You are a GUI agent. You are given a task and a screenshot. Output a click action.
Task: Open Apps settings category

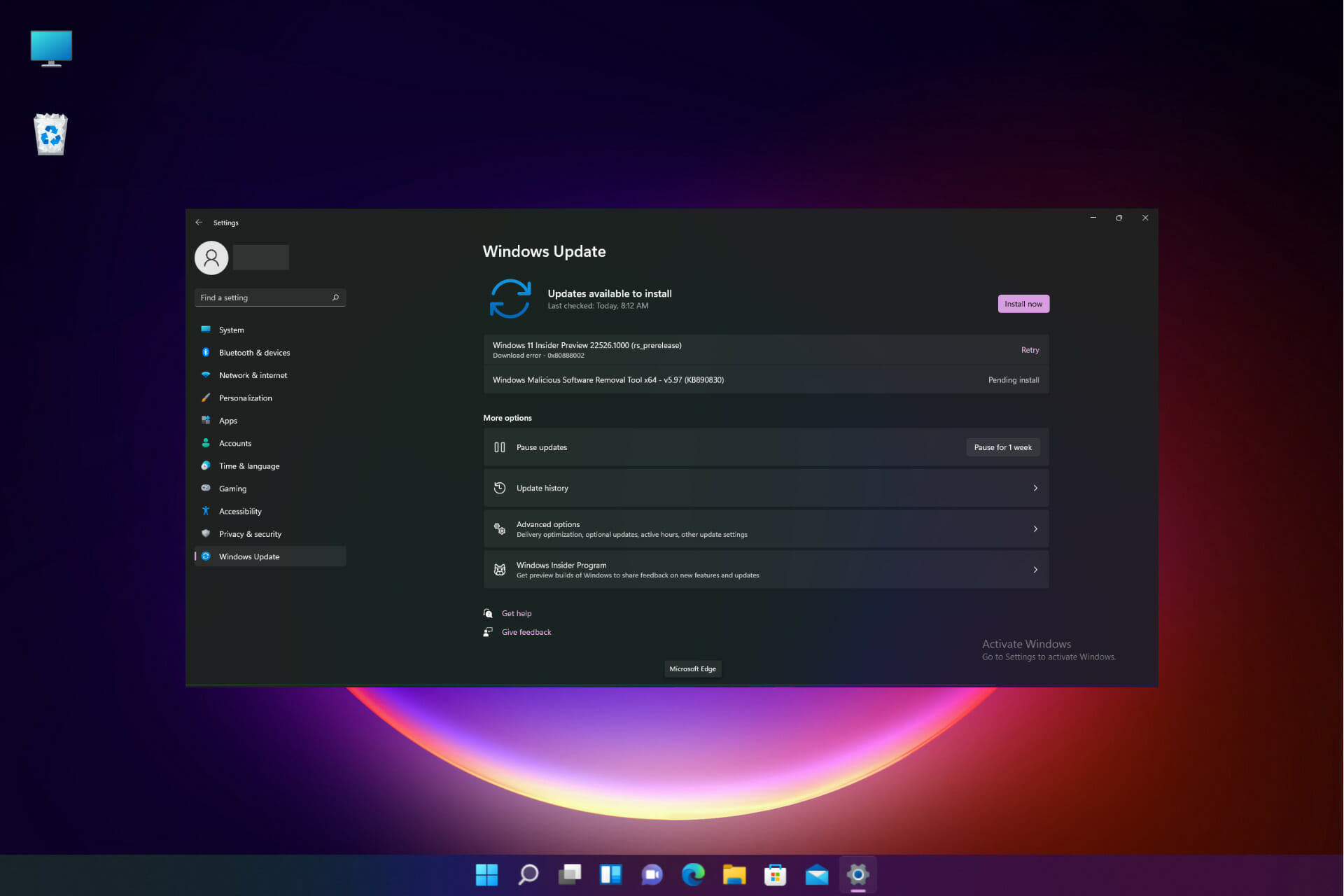coord(270,421)
